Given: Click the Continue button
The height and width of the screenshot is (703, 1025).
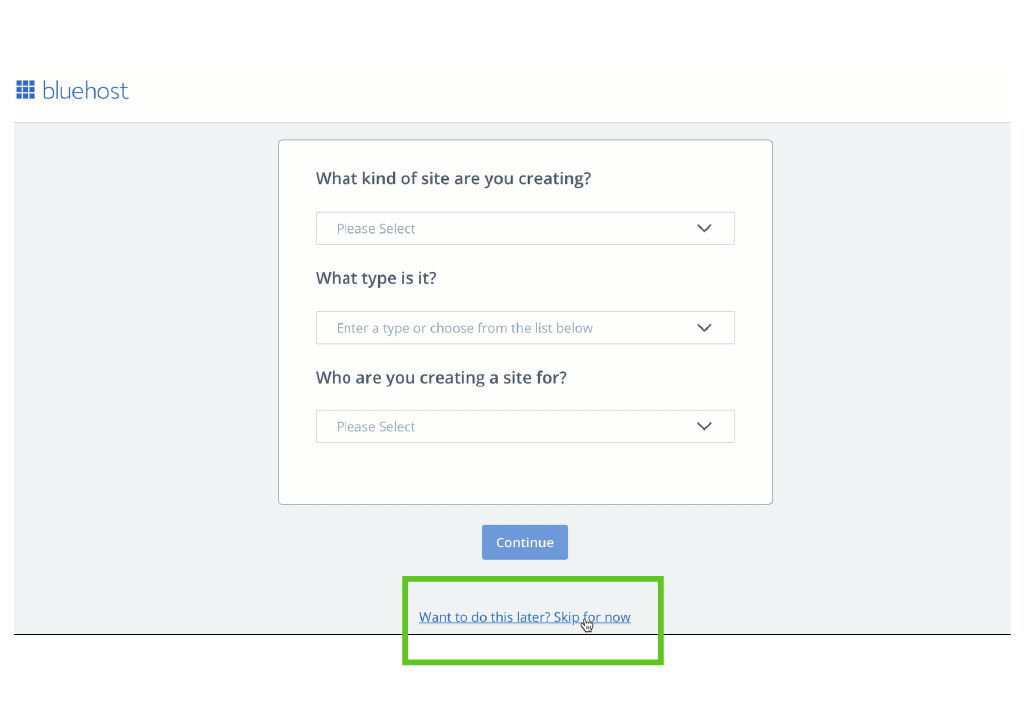Looking at the screenshot, I should [x=524, y=542].
